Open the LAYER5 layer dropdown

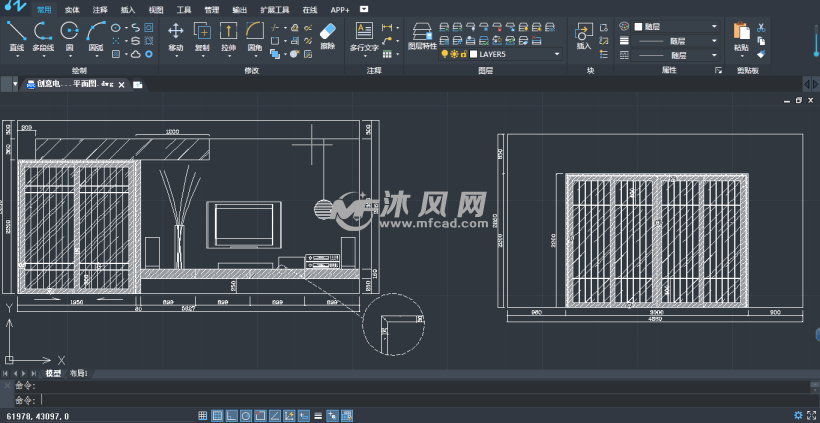tap(558, 54)
